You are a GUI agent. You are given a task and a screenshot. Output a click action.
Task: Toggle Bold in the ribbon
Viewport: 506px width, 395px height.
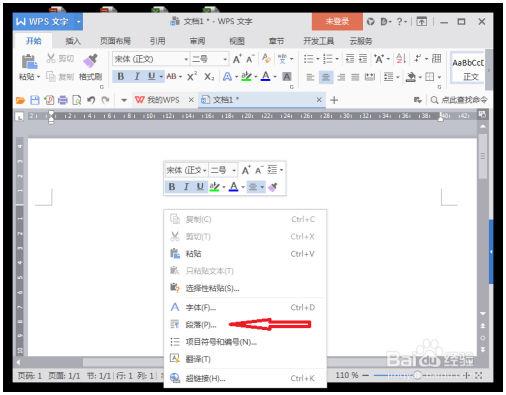[121, 77]
